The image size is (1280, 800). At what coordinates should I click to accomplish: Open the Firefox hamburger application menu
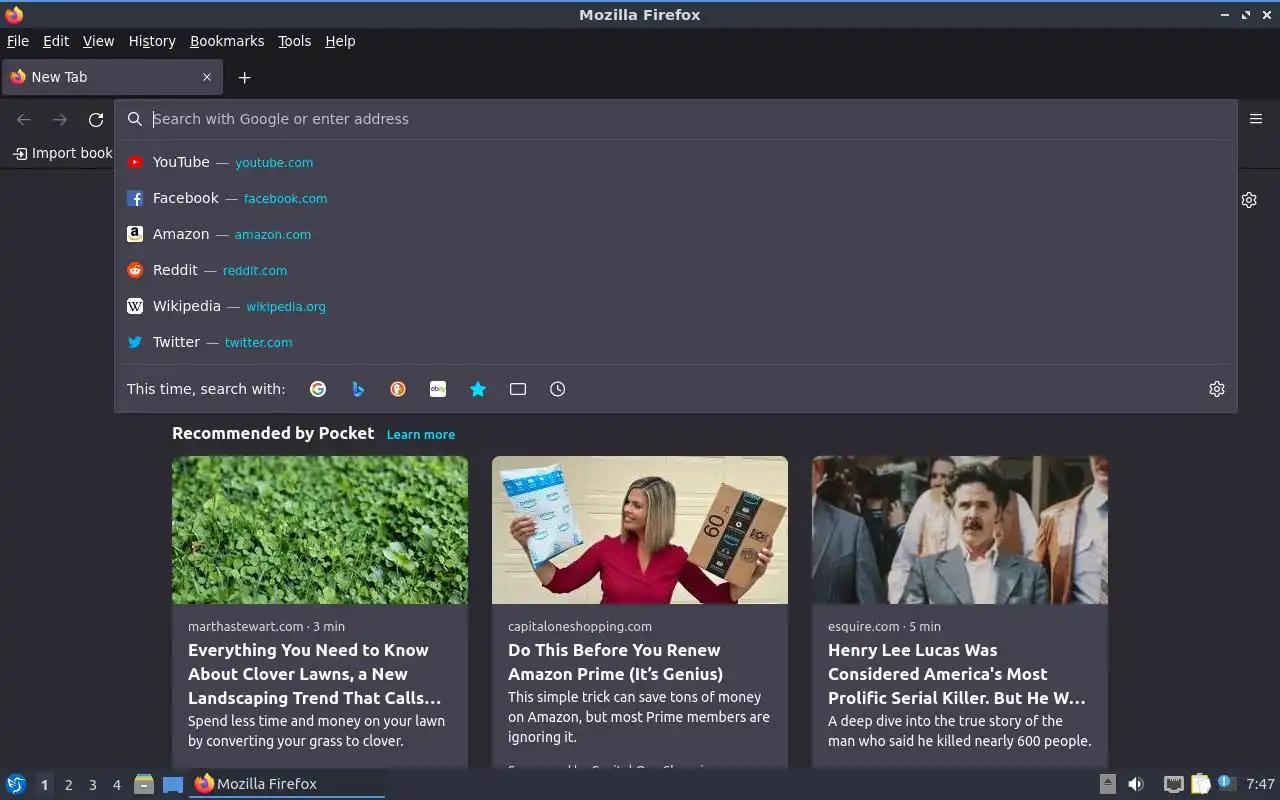(1256, 118)
